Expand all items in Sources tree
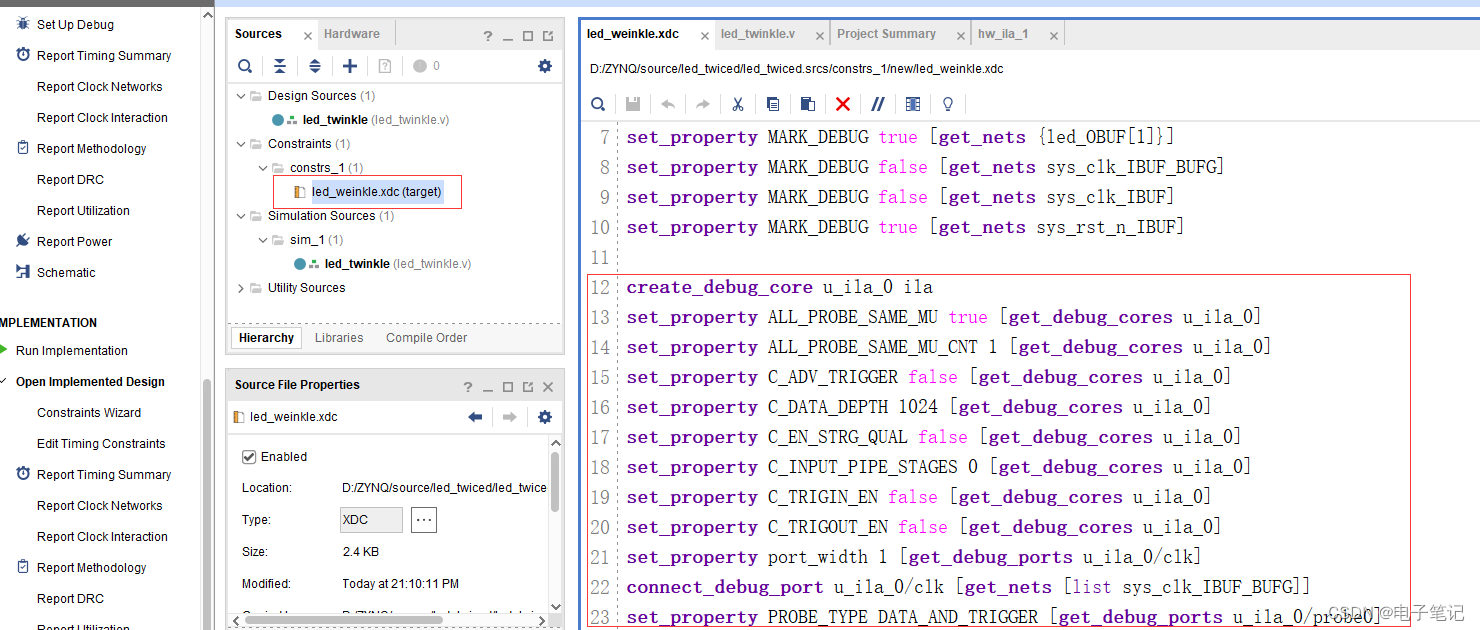Screen dimensions: 1480x630 (x=315, y=66)
